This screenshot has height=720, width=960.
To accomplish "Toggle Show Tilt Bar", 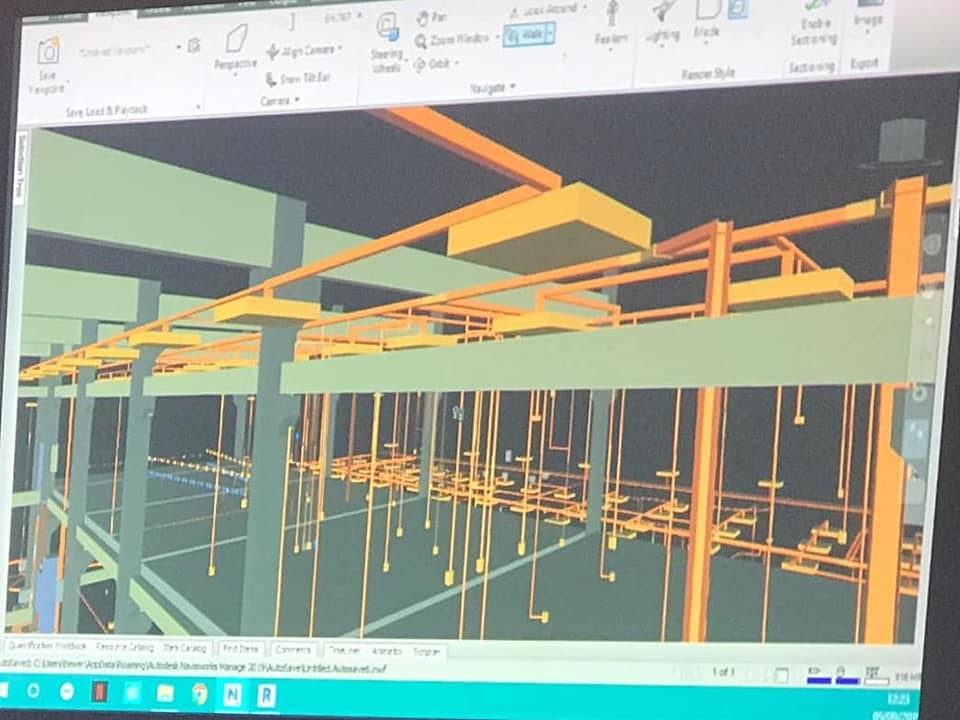I will [298, 79].
